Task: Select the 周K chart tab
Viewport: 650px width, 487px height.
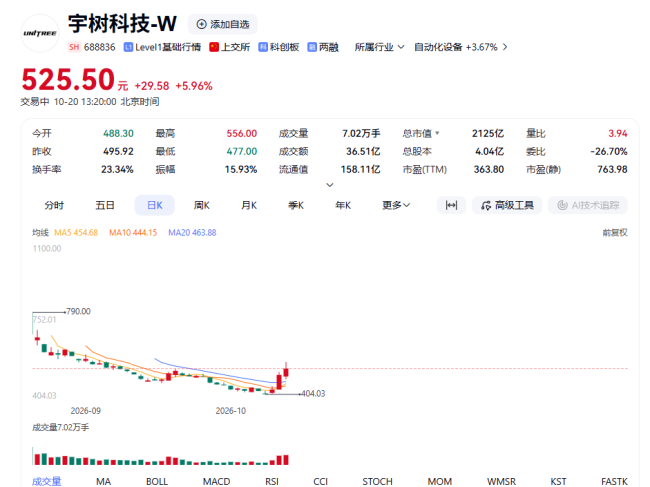Action: pyautogui.click(x=202, y=206)
